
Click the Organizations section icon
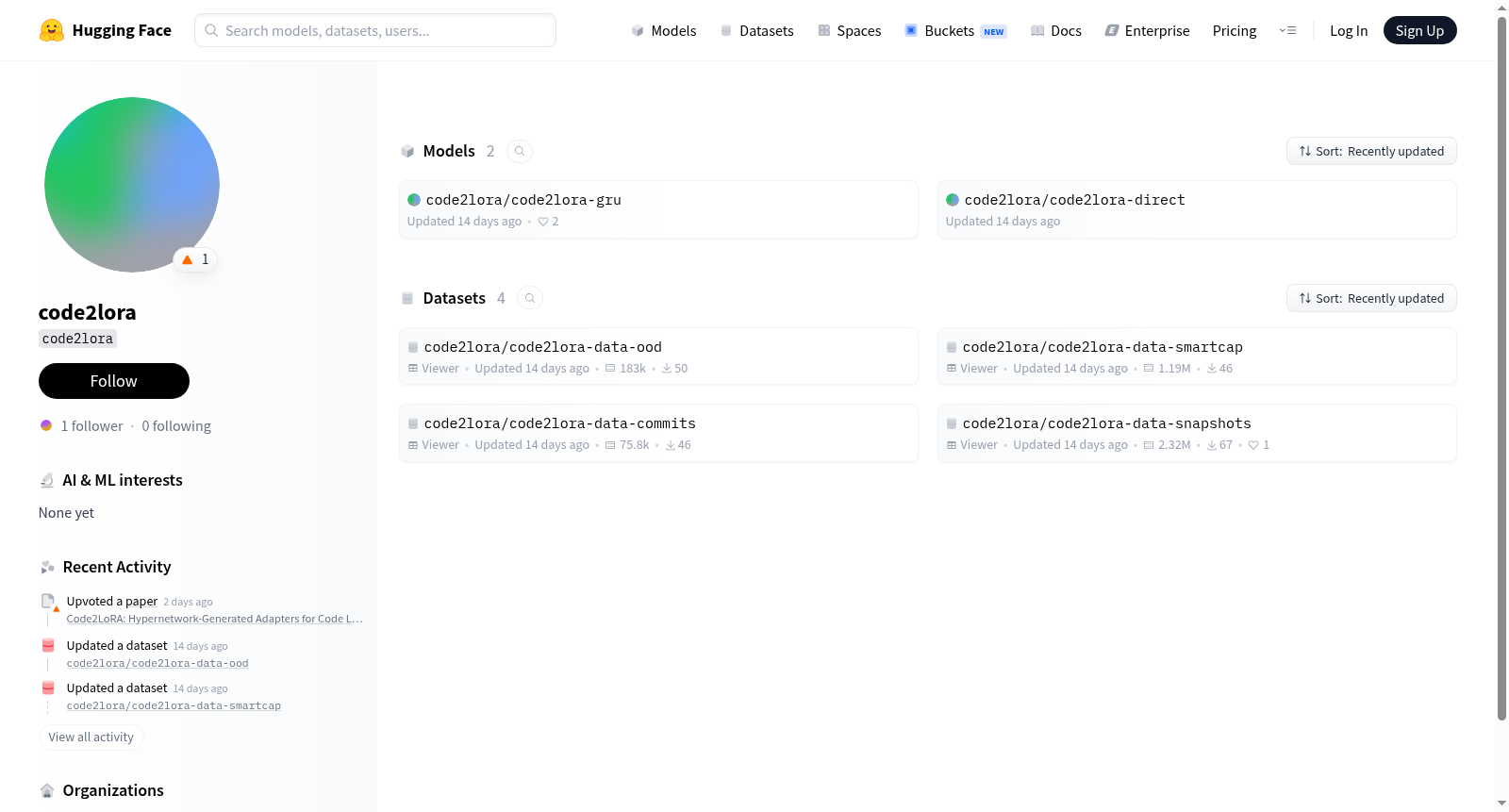47,790
